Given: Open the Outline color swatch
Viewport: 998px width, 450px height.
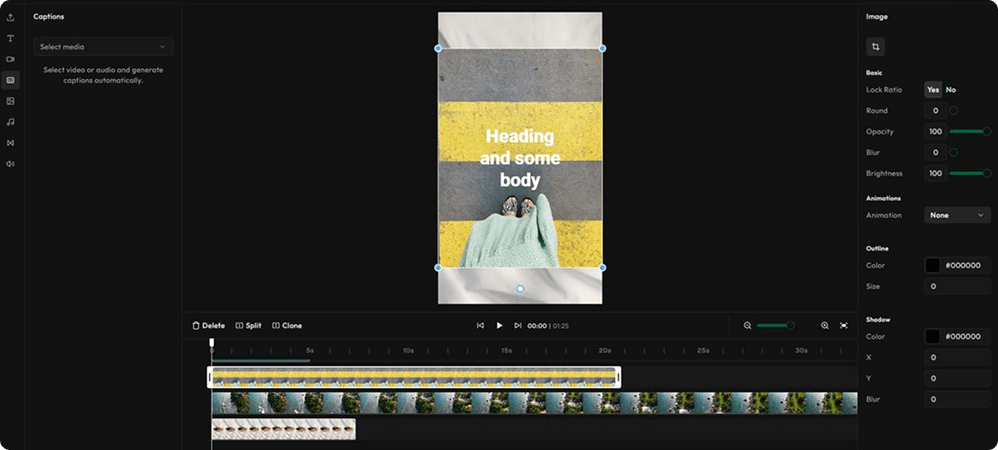Looking at the screenshot, I should [x=932, y=266].
